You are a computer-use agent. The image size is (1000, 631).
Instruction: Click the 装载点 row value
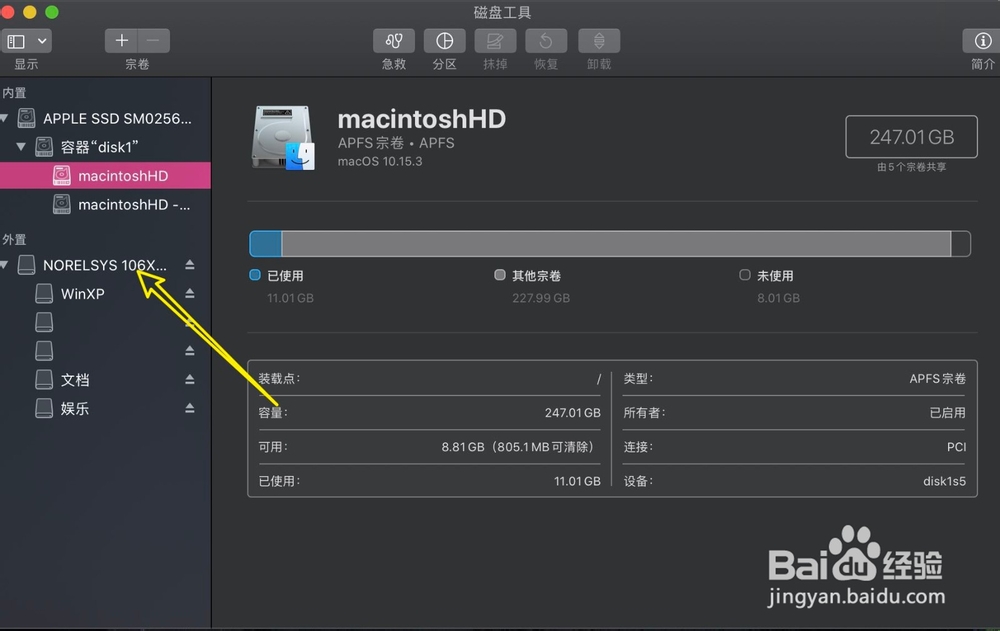(598, 379)
